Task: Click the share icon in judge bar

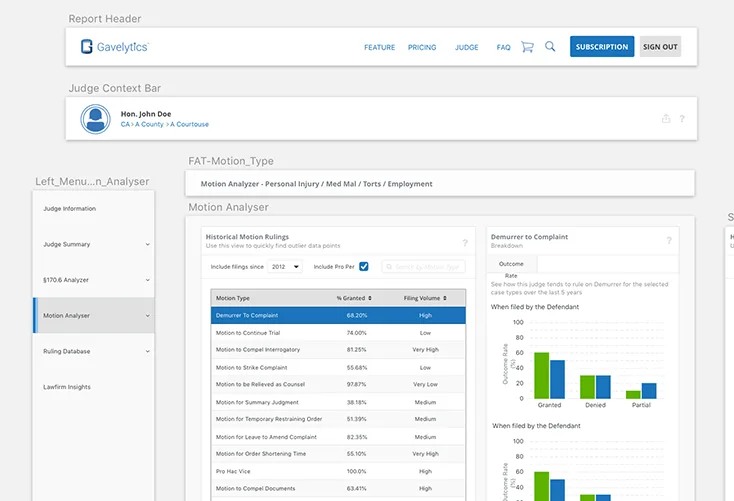Action: [666, 119]
